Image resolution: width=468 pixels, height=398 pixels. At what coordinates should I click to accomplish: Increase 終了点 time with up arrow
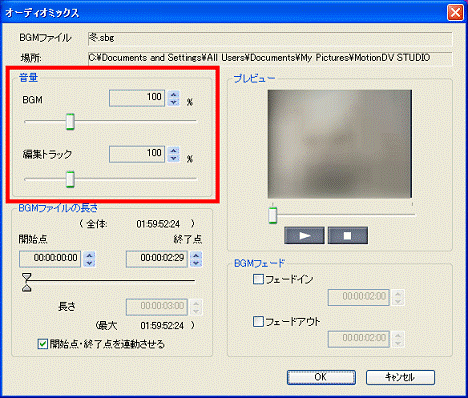pyautogui.click(x=196, y=255)
